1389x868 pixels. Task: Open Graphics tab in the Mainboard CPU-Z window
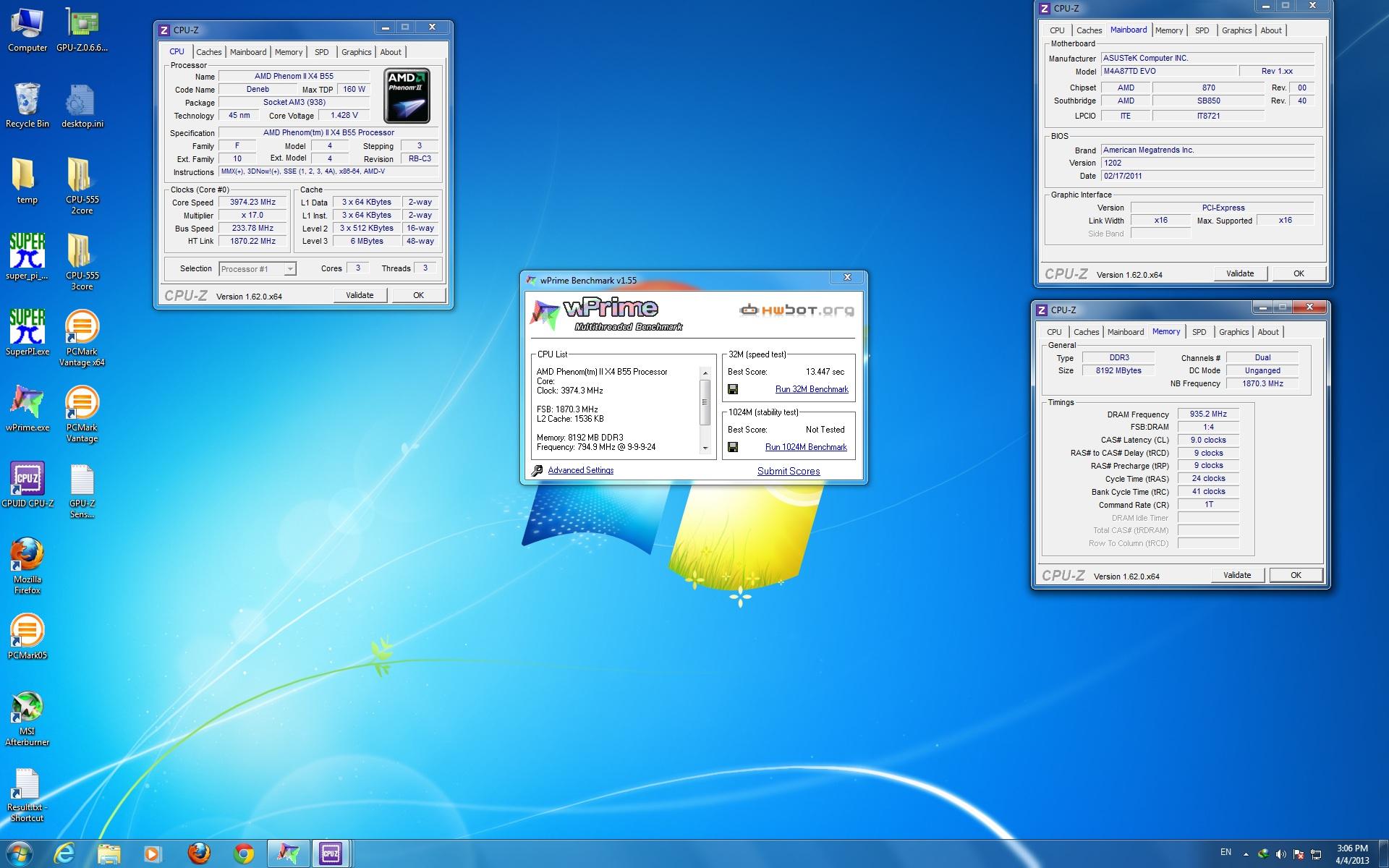1236,30
